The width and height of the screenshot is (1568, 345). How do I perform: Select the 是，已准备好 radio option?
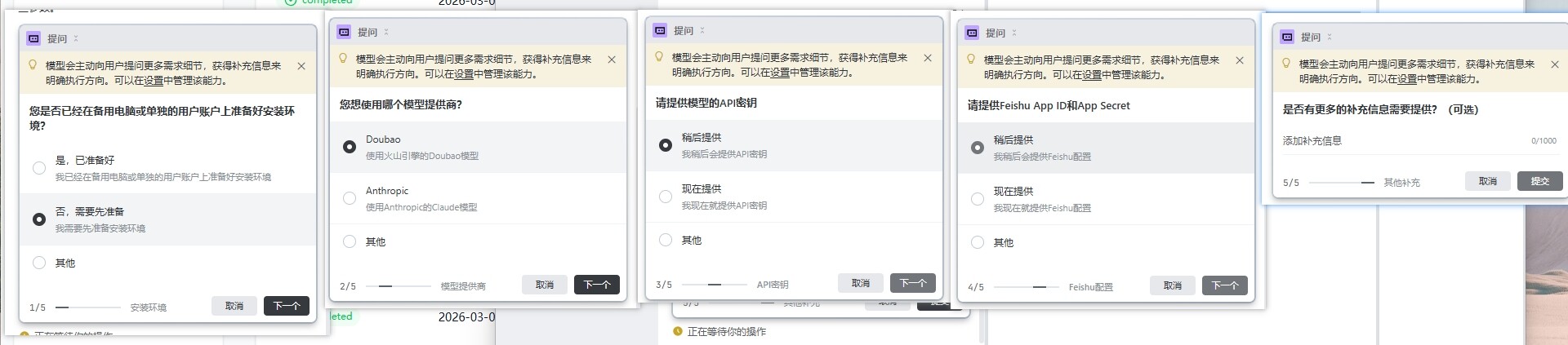[x=39, y=168]
